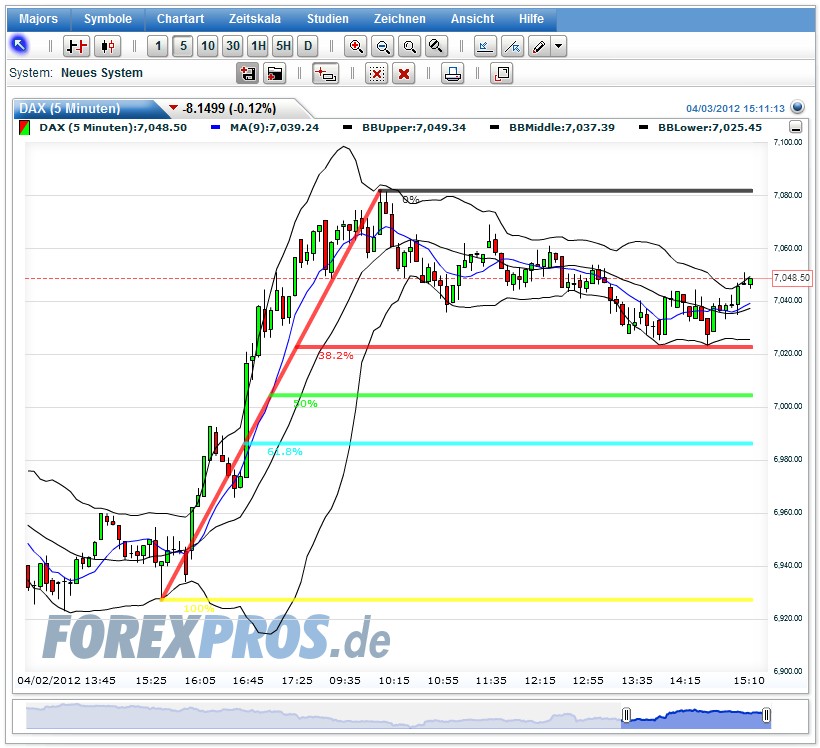Set timeframe to 10 minutes
The height and width of the screenshot is (748, 820).
point(208,46)
